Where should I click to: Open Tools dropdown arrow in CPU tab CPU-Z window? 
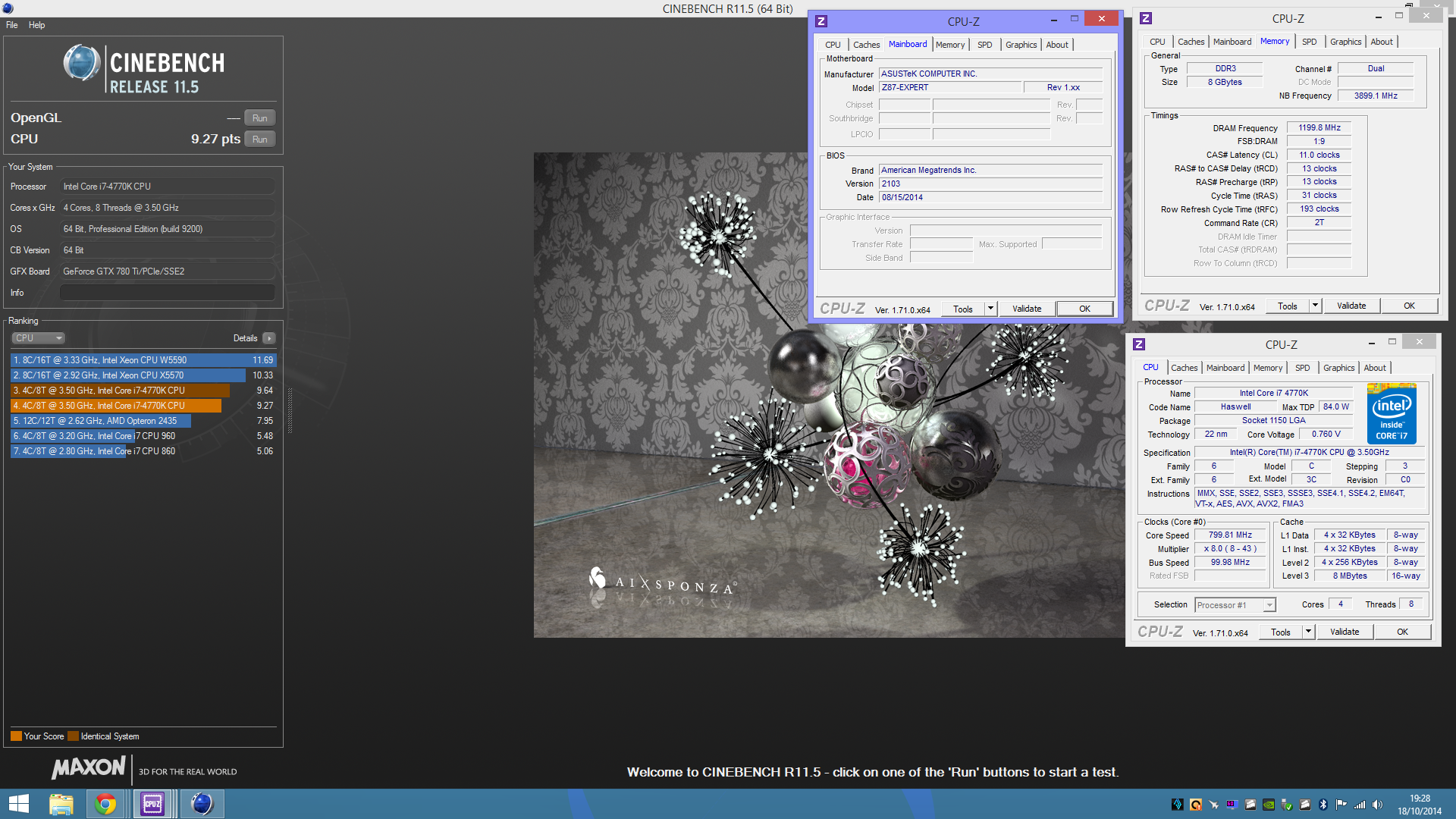click(1308, 632)
